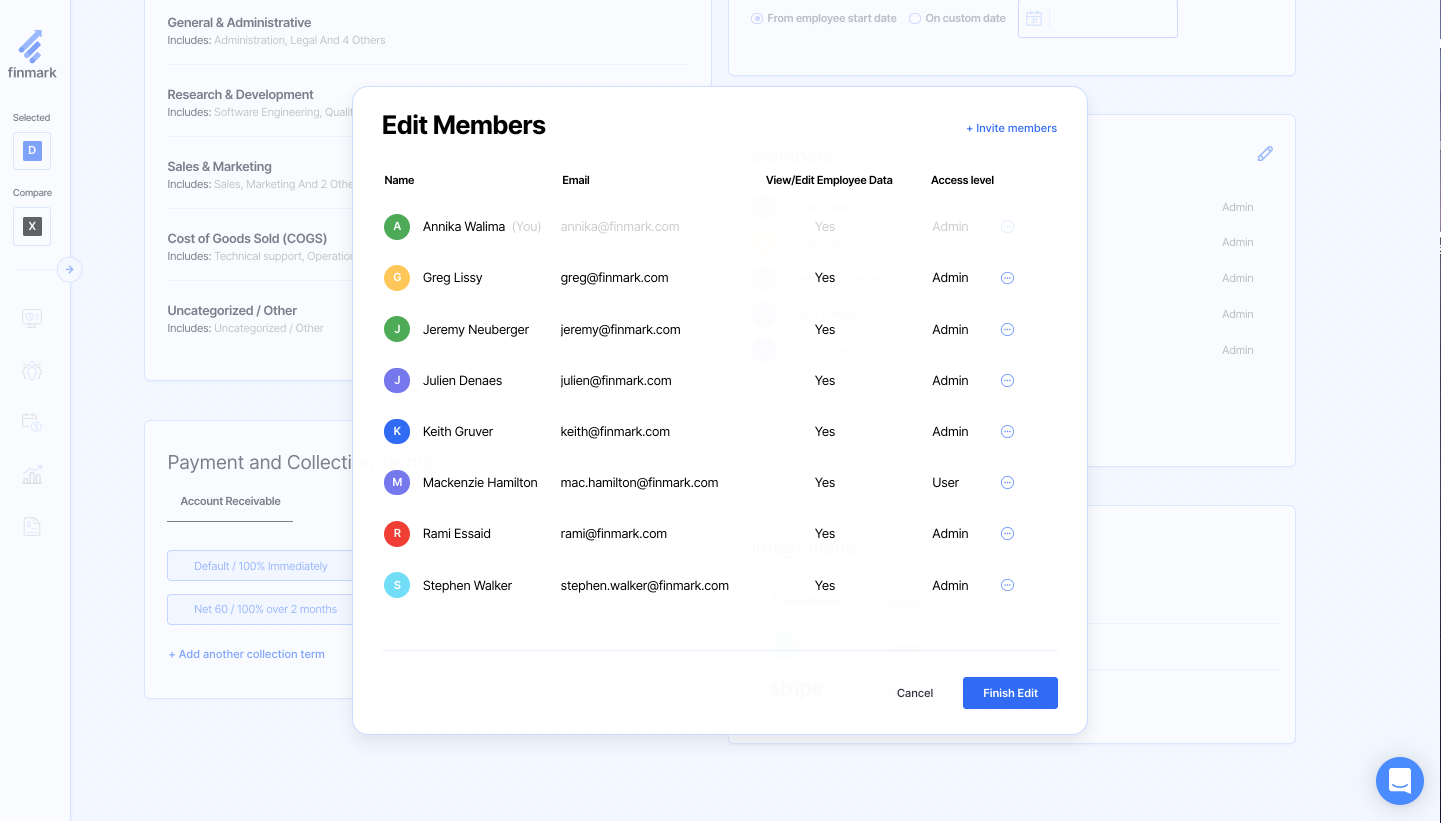Open the Compare scenario 'X' selector
Screen dimensions: 1441x823
pyautogui.click(x=32, y=226)
